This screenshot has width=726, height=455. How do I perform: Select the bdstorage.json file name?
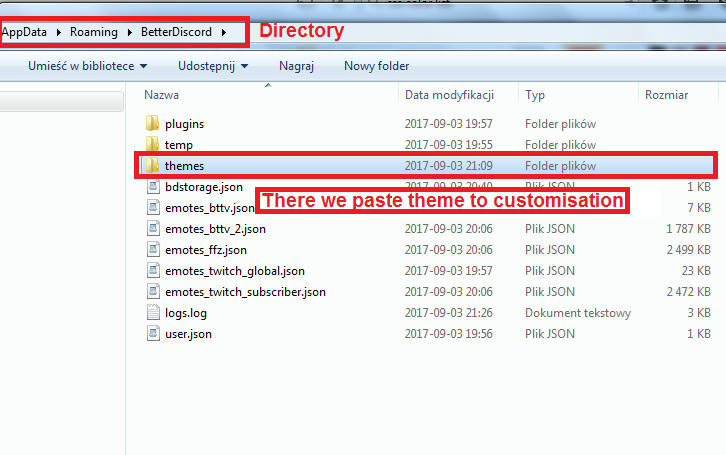click(x=204, y=187)
